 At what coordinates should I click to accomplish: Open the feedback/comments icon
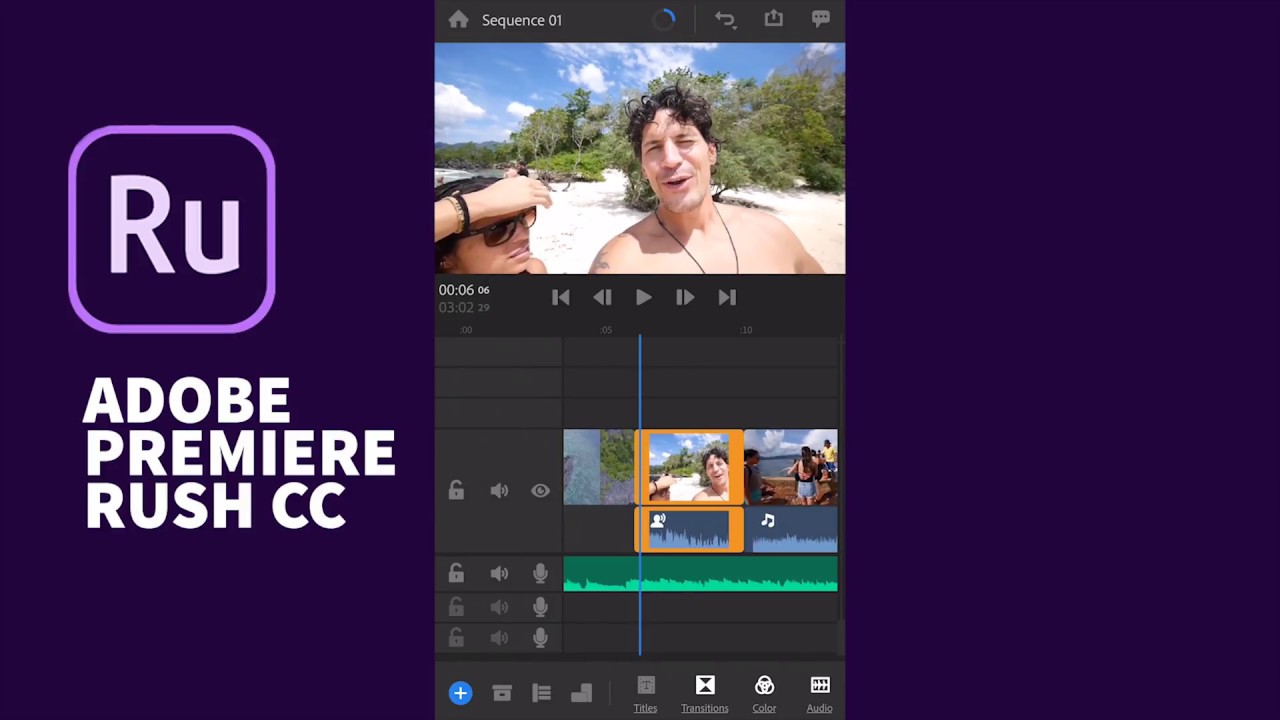point(820,18)
